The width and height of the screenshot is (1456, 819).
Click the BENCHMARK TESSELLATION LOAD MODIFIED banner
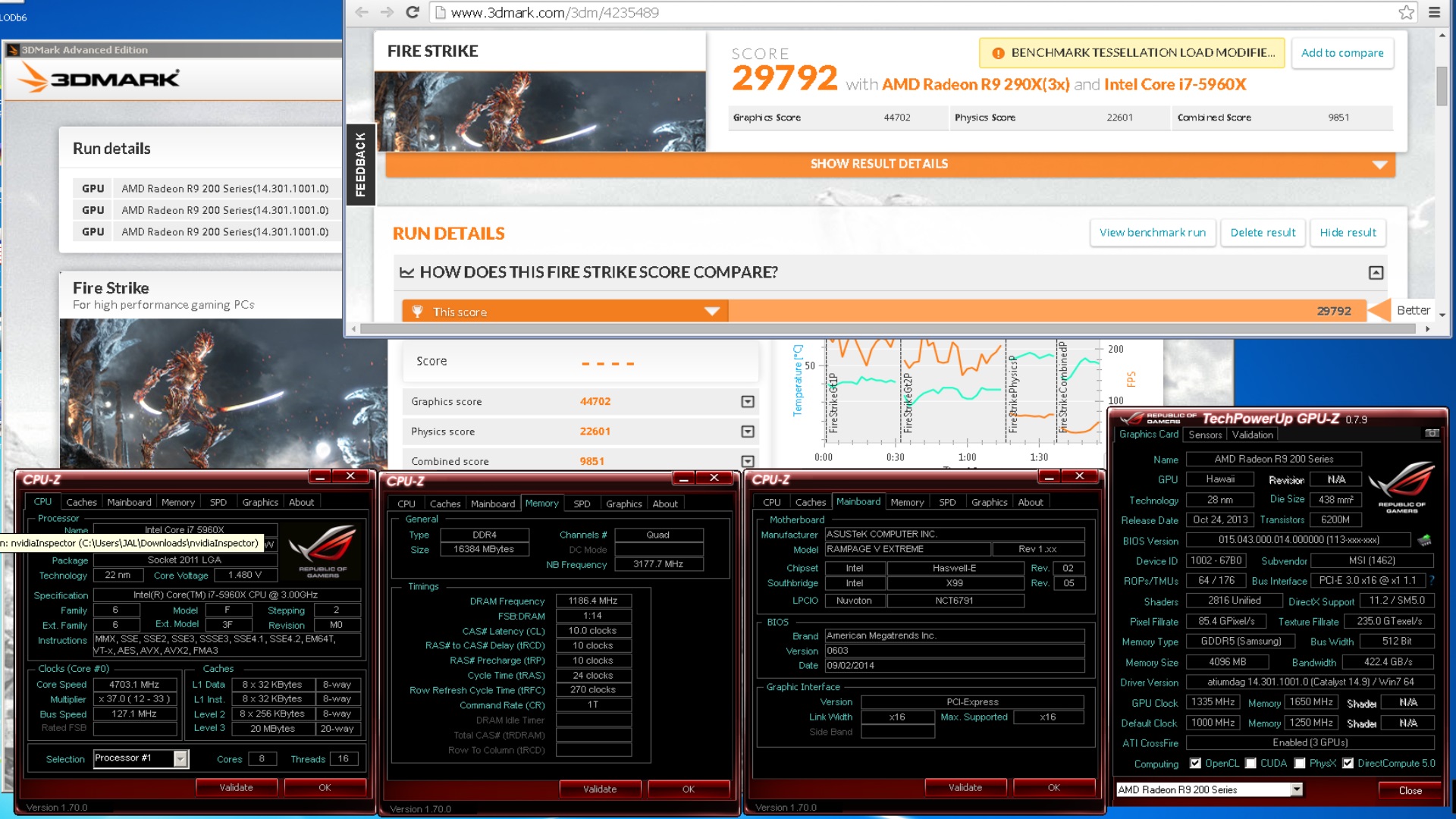point(1131,53)
